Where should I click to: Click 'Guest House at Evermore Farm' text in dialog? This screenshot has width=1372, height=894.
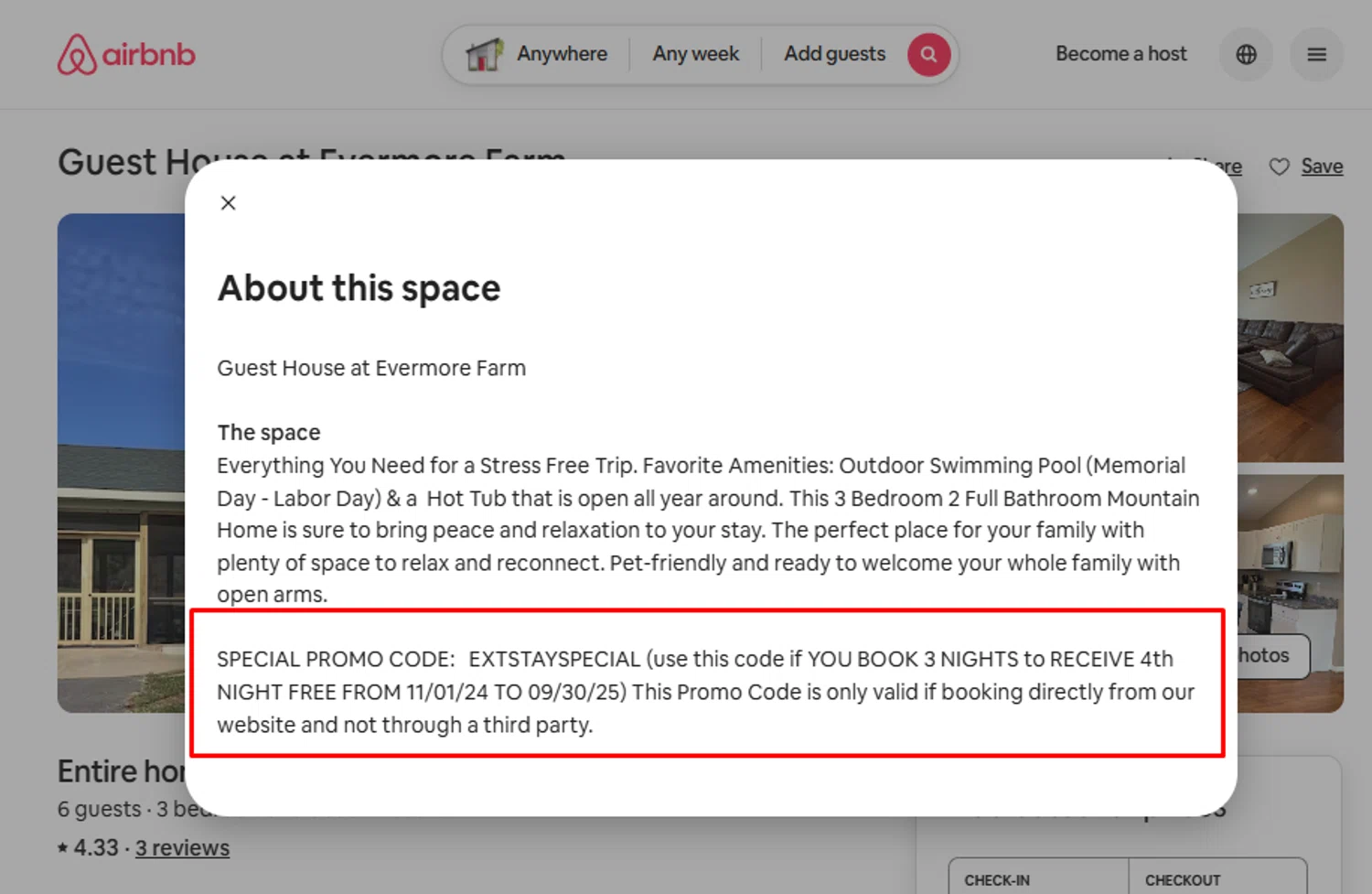pos(371,368)
